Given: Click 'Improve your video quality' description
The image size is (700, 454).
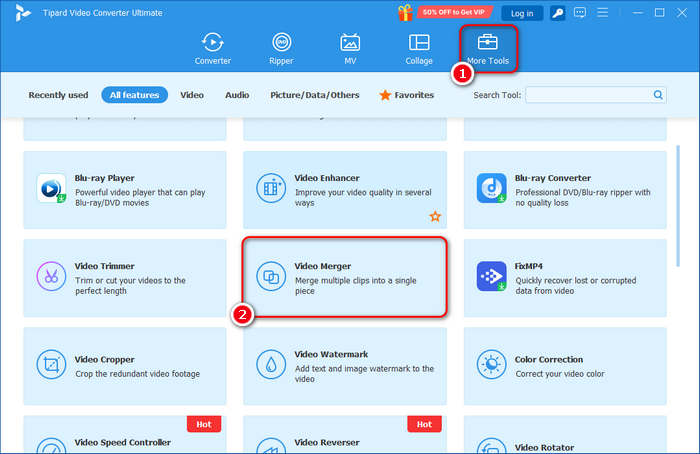Looking at the screenshot, I should click(x=363, y=197).
